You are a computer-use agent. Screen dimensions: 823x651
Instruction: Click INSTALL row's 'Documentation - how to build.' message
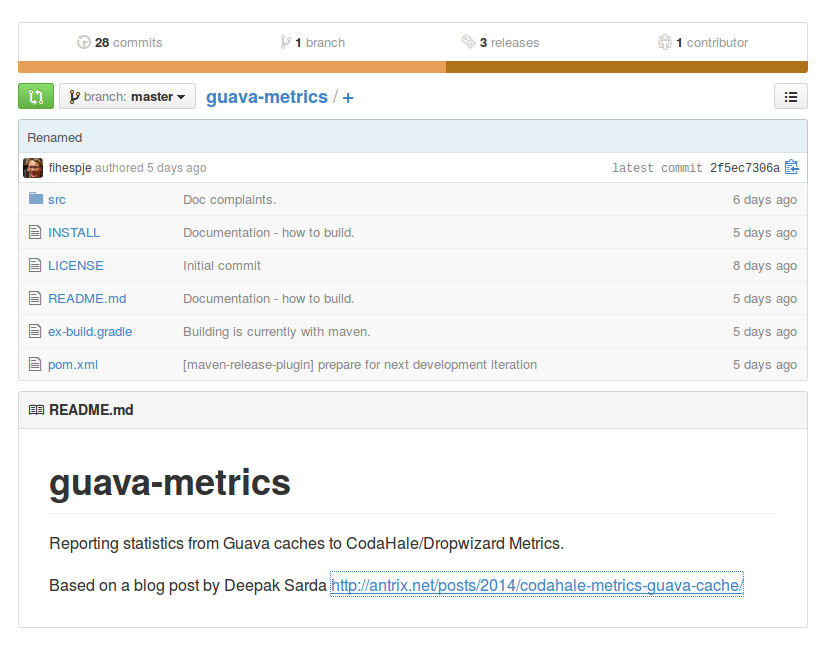click(269, 233)
